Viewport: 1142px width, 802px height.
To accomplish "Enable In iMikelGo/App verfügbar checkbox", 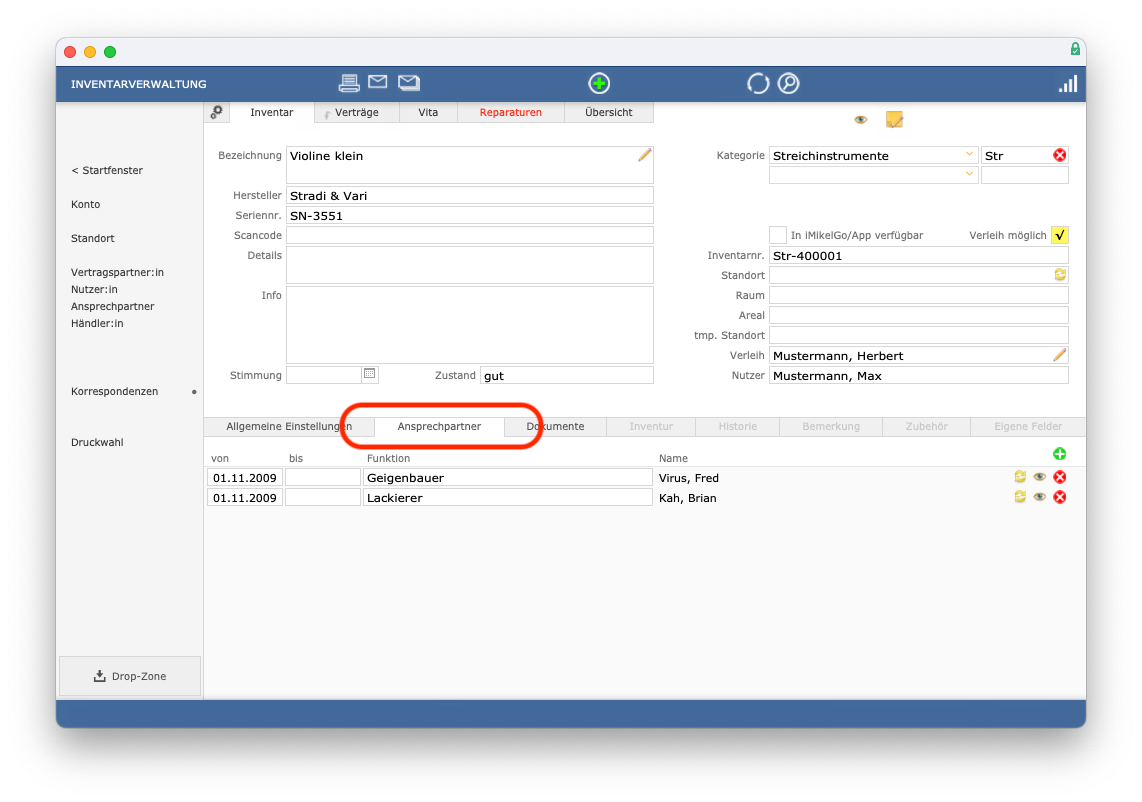I will [x=777, y=235].
